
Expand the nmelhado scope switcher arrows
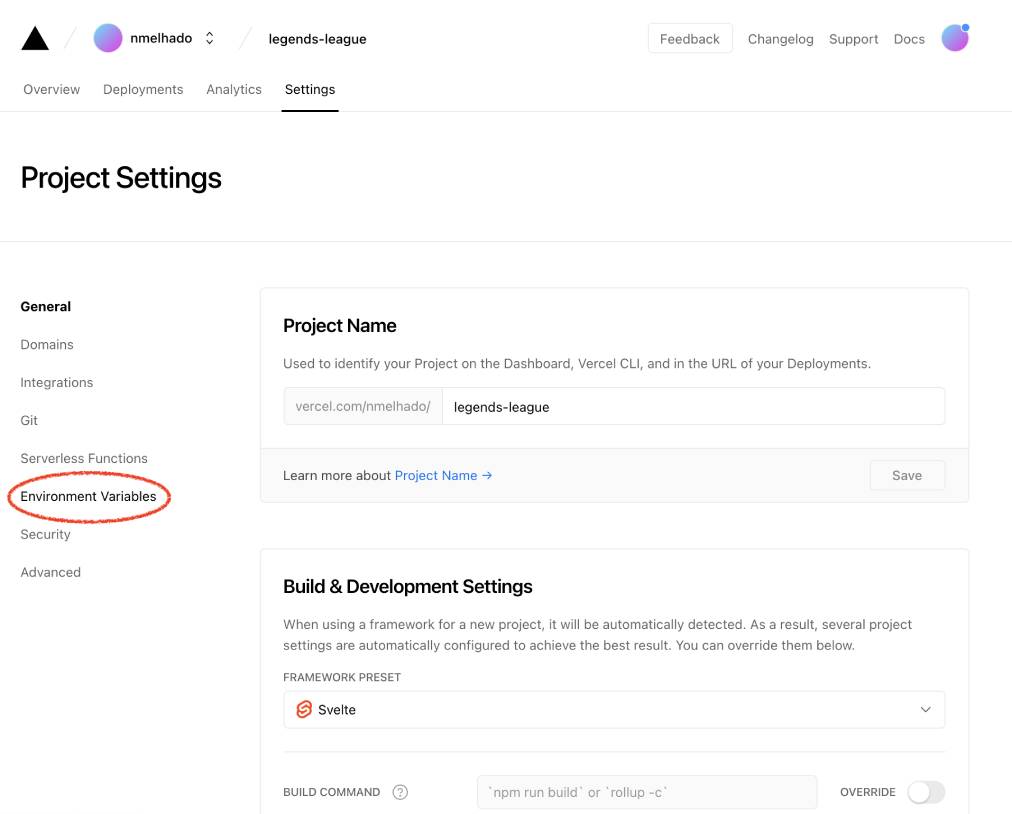[x=210, y=38]
